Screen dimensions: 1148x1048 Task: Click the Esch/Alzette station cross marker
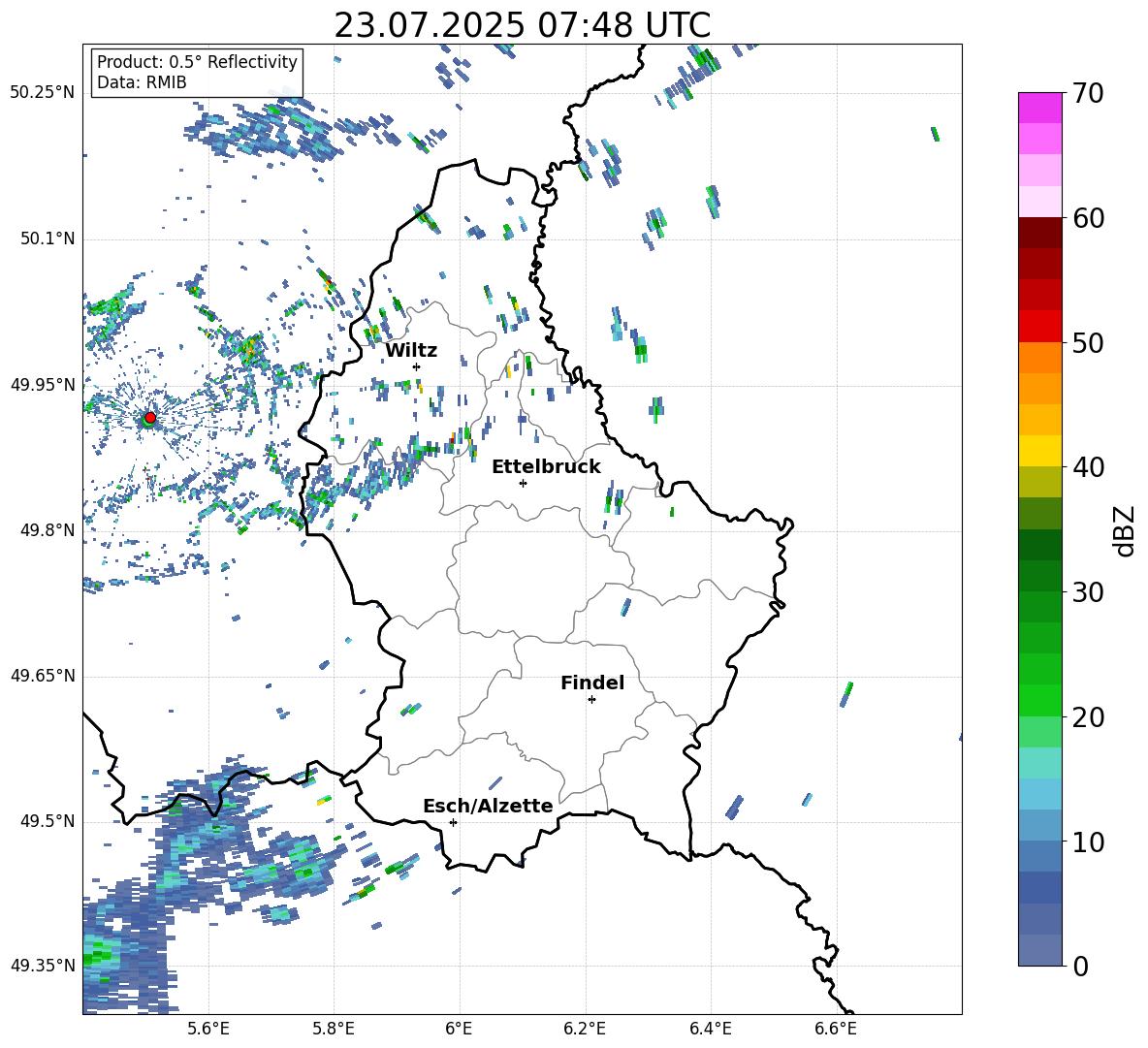point(453,822)
